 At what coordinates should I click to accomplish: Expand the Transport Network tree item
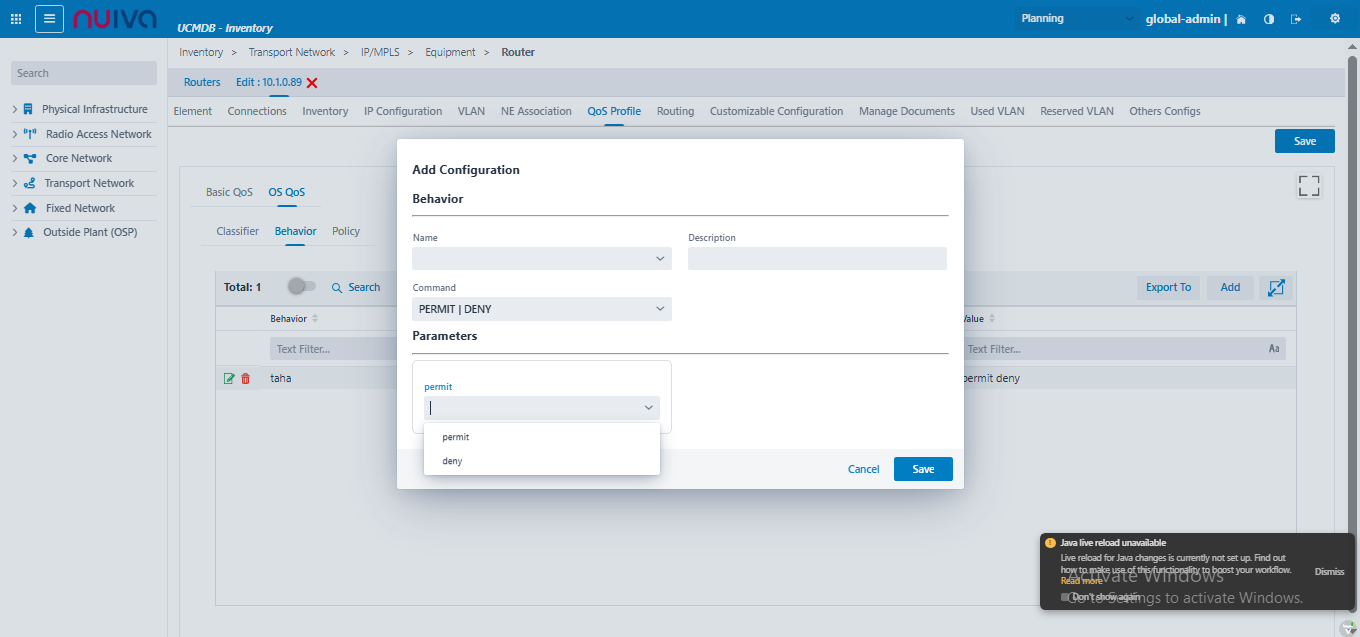coord(15,183)
